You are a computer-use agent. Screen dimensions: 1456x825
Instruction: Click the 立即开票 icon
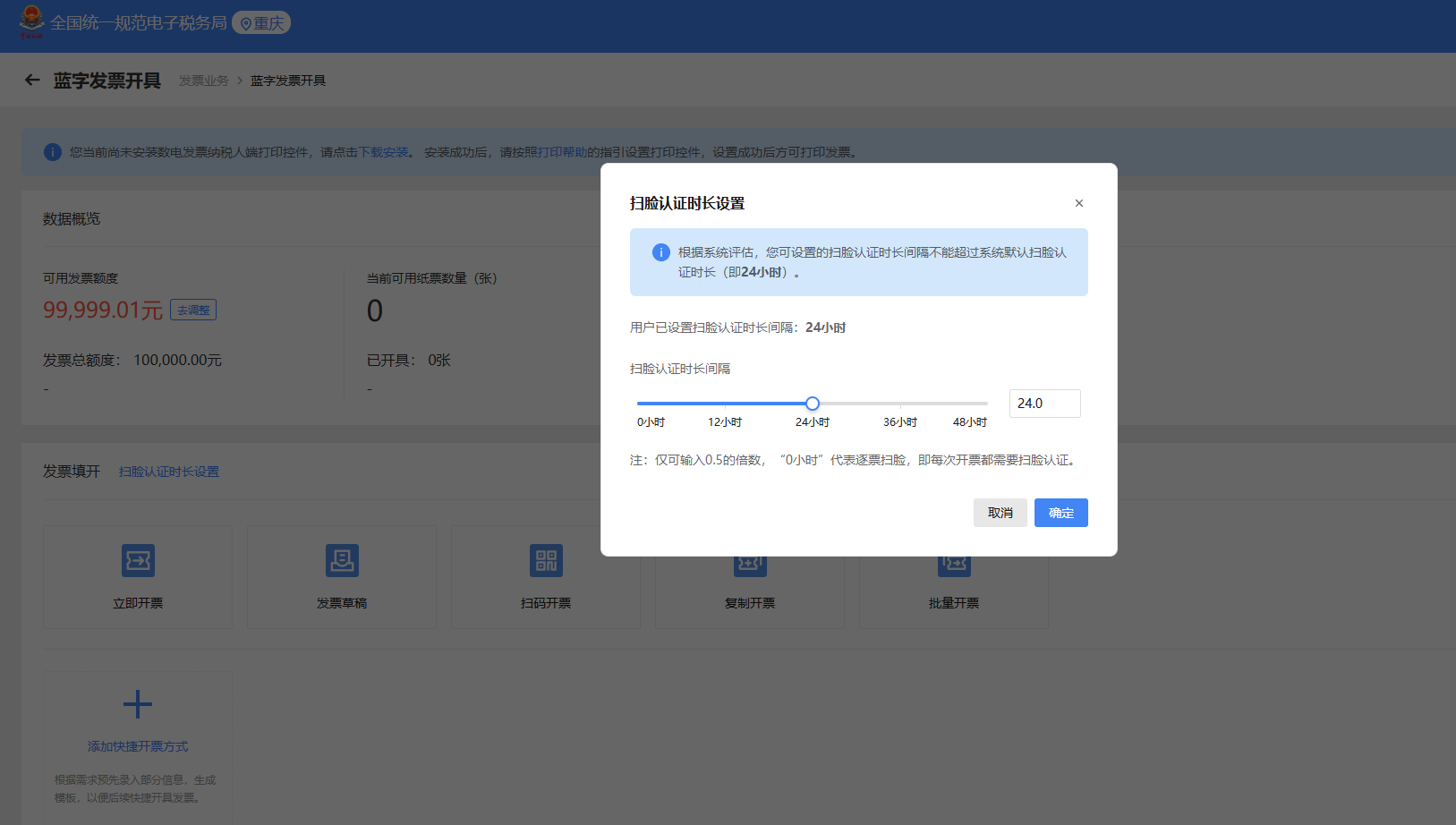pos(138,561)
